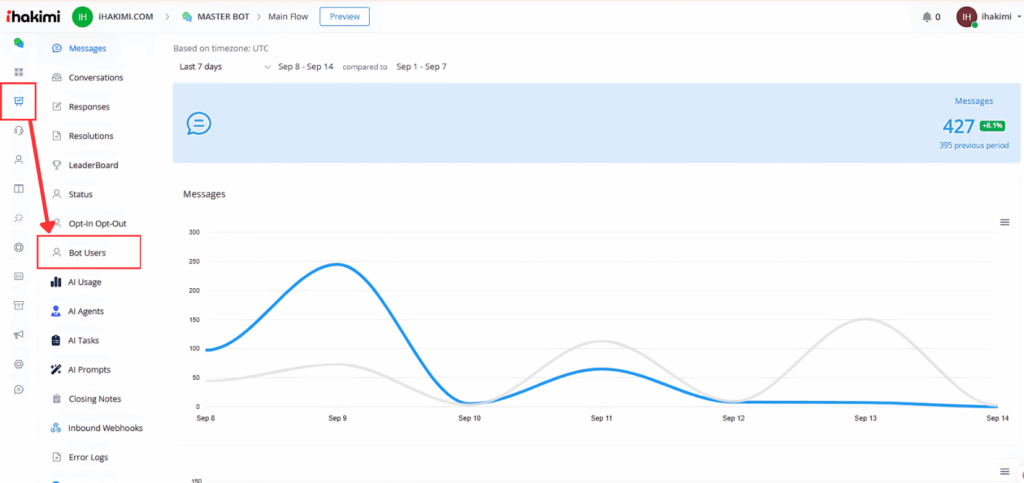Viewport: 1024px width, 483px height.
Task: Open the analytics icon highlighted in left rail
Action: coord(18,101)
